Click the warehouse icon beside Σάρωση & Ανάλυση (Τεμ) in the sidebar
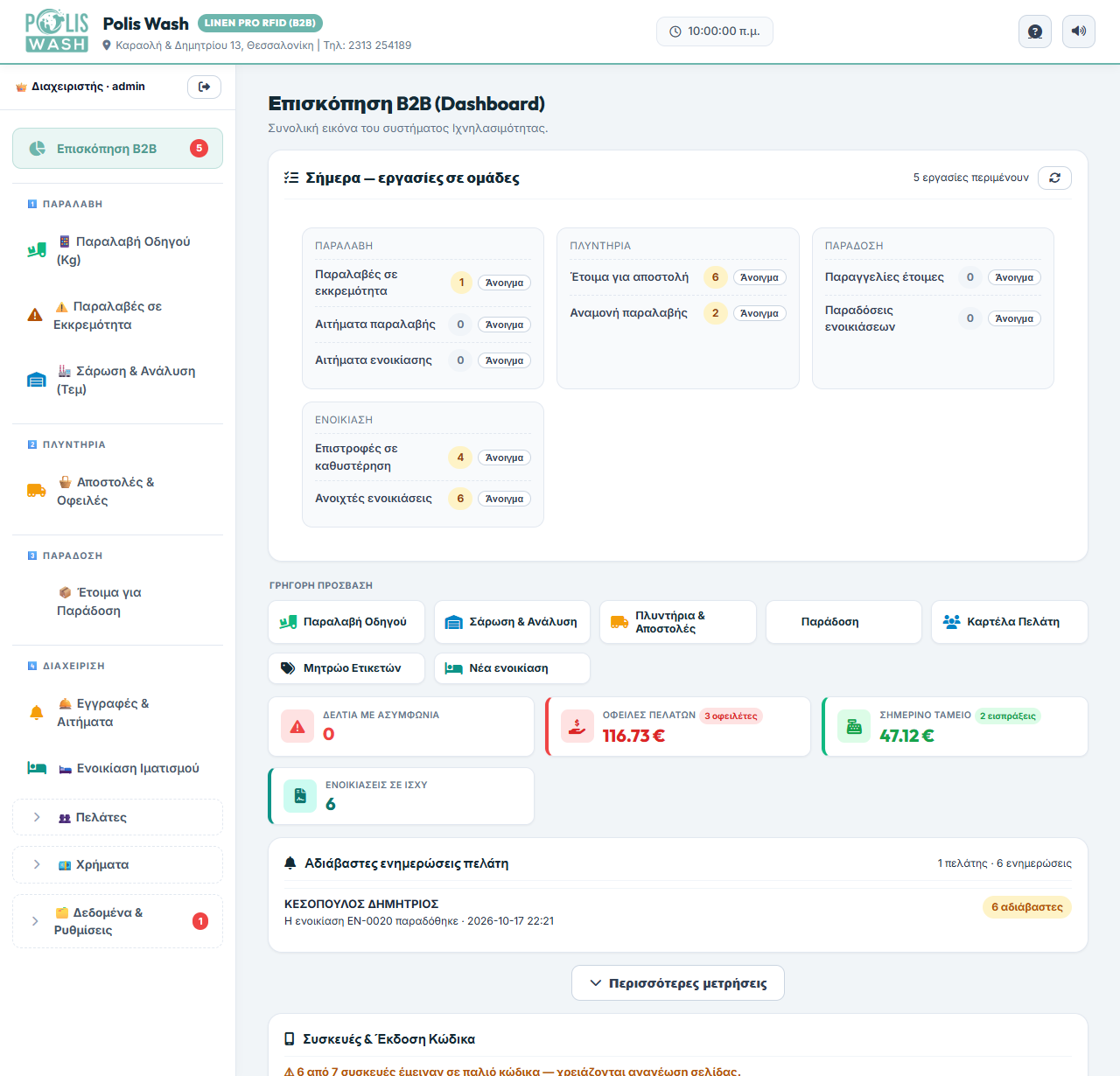The height and width of the screenshot is (1076, 1120). click(x=37, y=380)
